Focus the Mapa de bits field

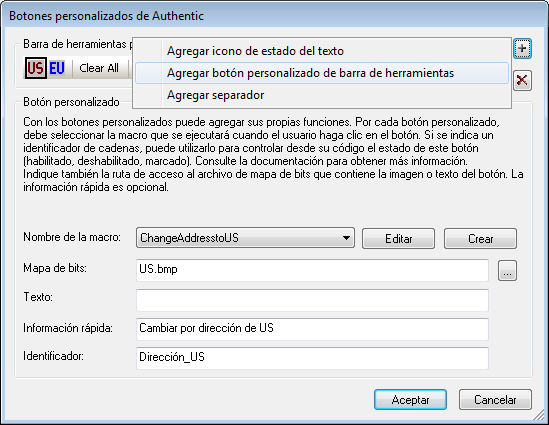(x=312, y=270)
